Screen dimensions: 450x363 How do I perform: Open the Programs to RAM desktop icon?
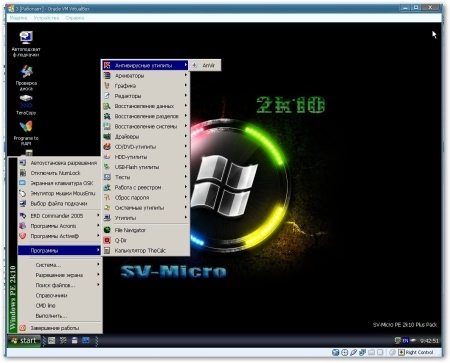coord(26,133)
